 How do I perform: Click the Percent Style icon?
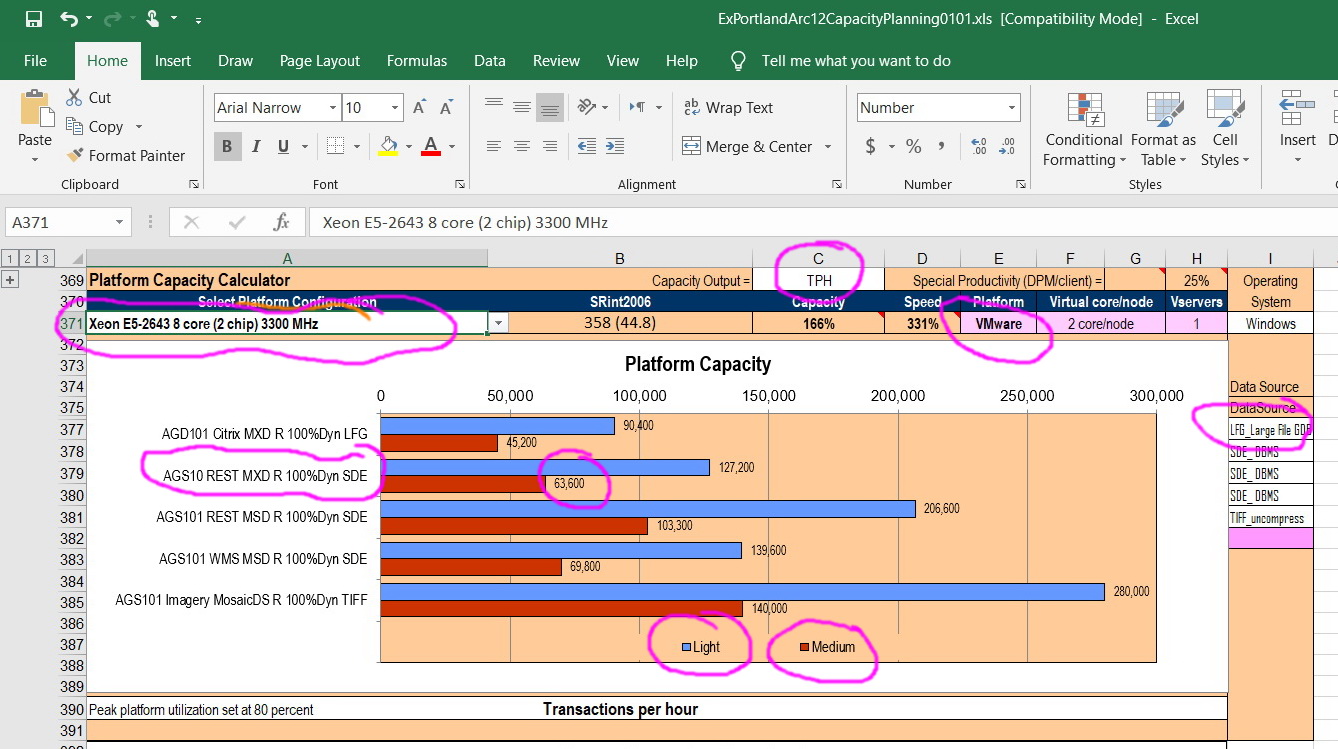913,146
